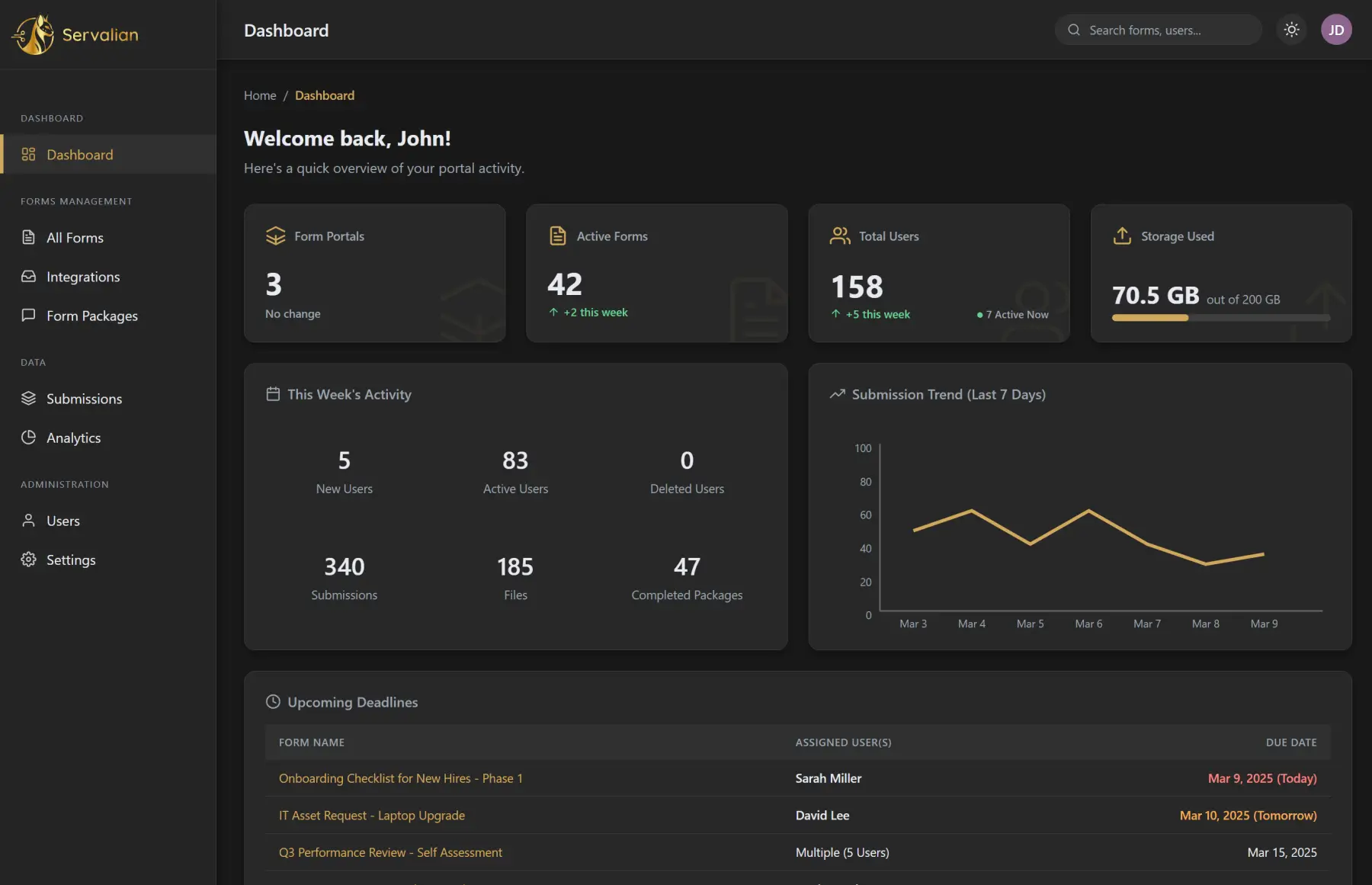Screen dimensions: 1372x885
Task: Click the Submission Trend chart icon
Action: pyautogui.click(x=837, y=394)
